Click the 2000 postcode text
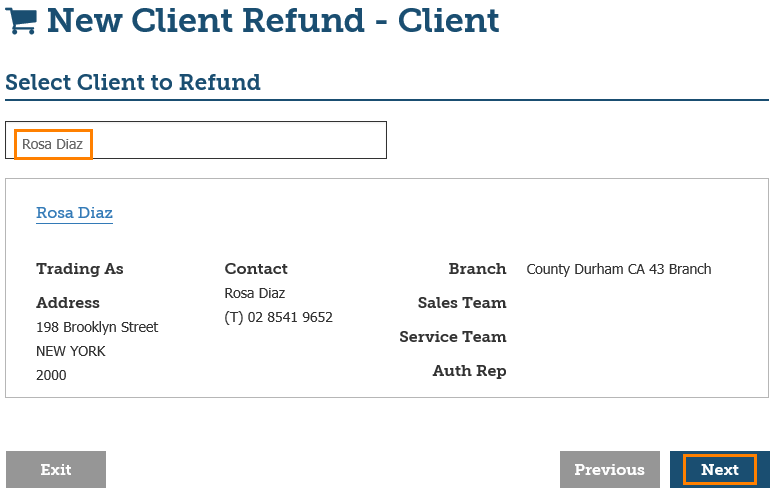The width and height of the screenshot is (773, 490). [51, 375]
